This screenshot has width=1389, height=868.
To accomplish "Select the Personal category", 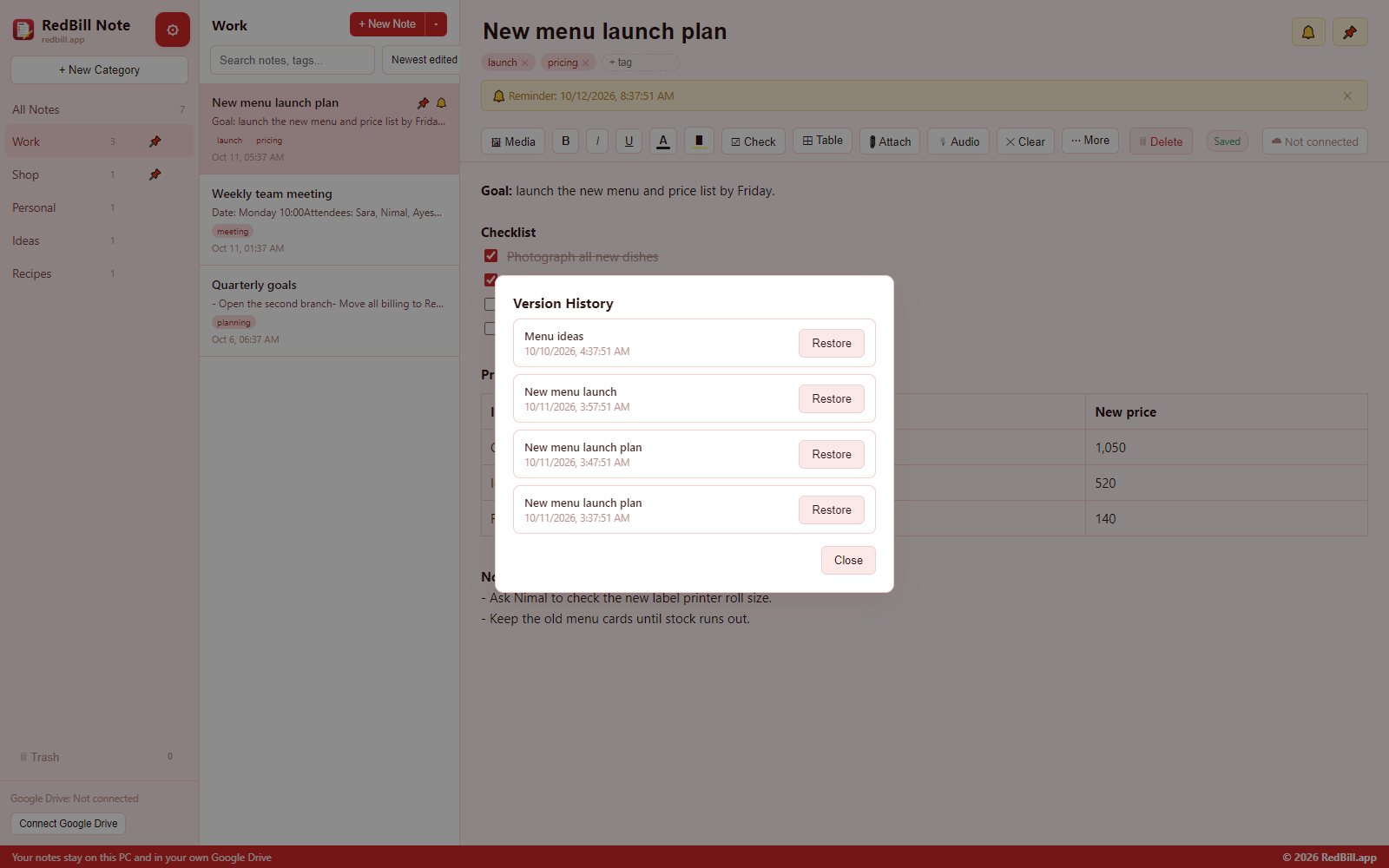I will [99, 207].
